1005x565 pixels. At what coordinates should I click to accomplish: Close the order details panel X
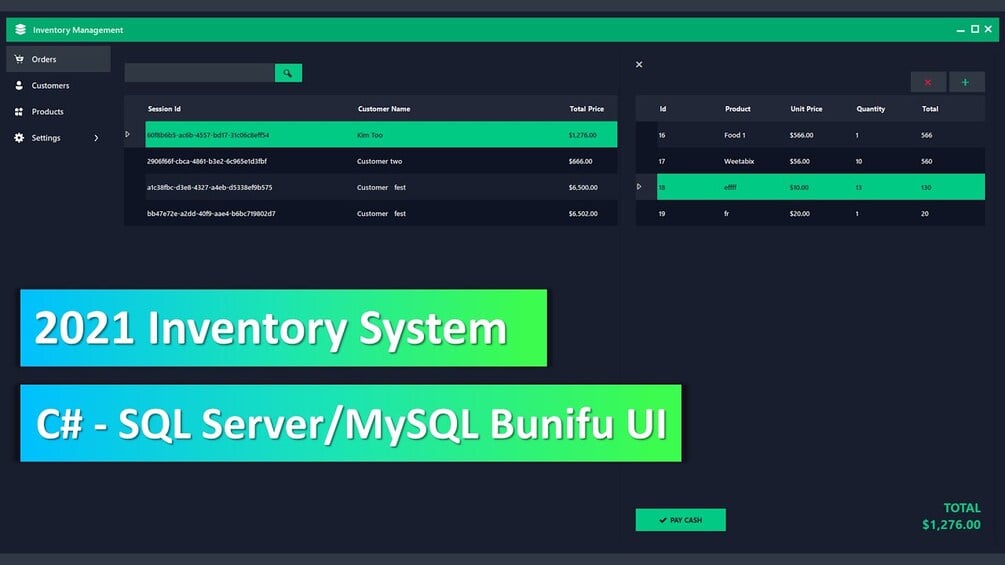639,64
